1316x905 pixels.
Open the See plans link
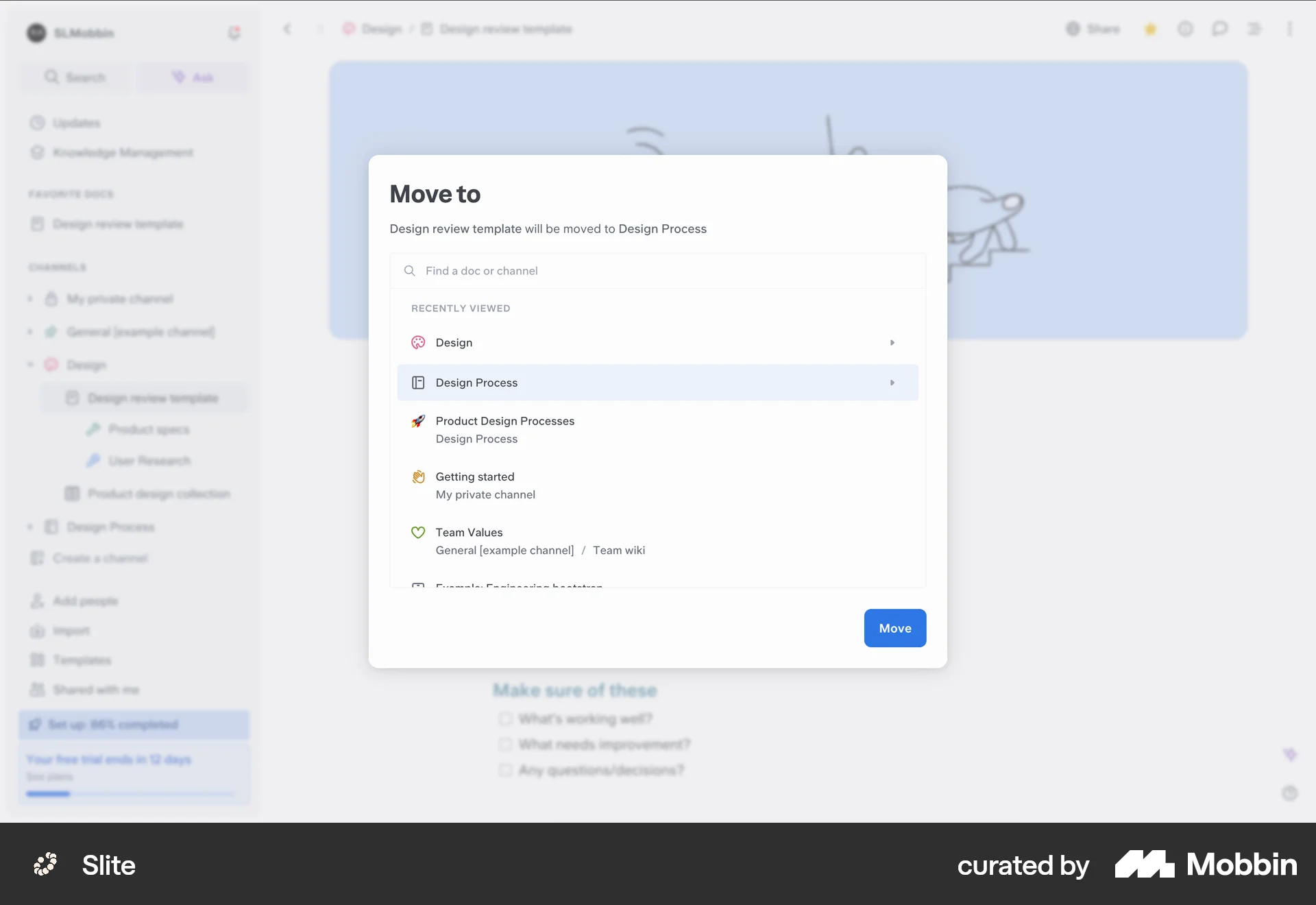(49, 777)
